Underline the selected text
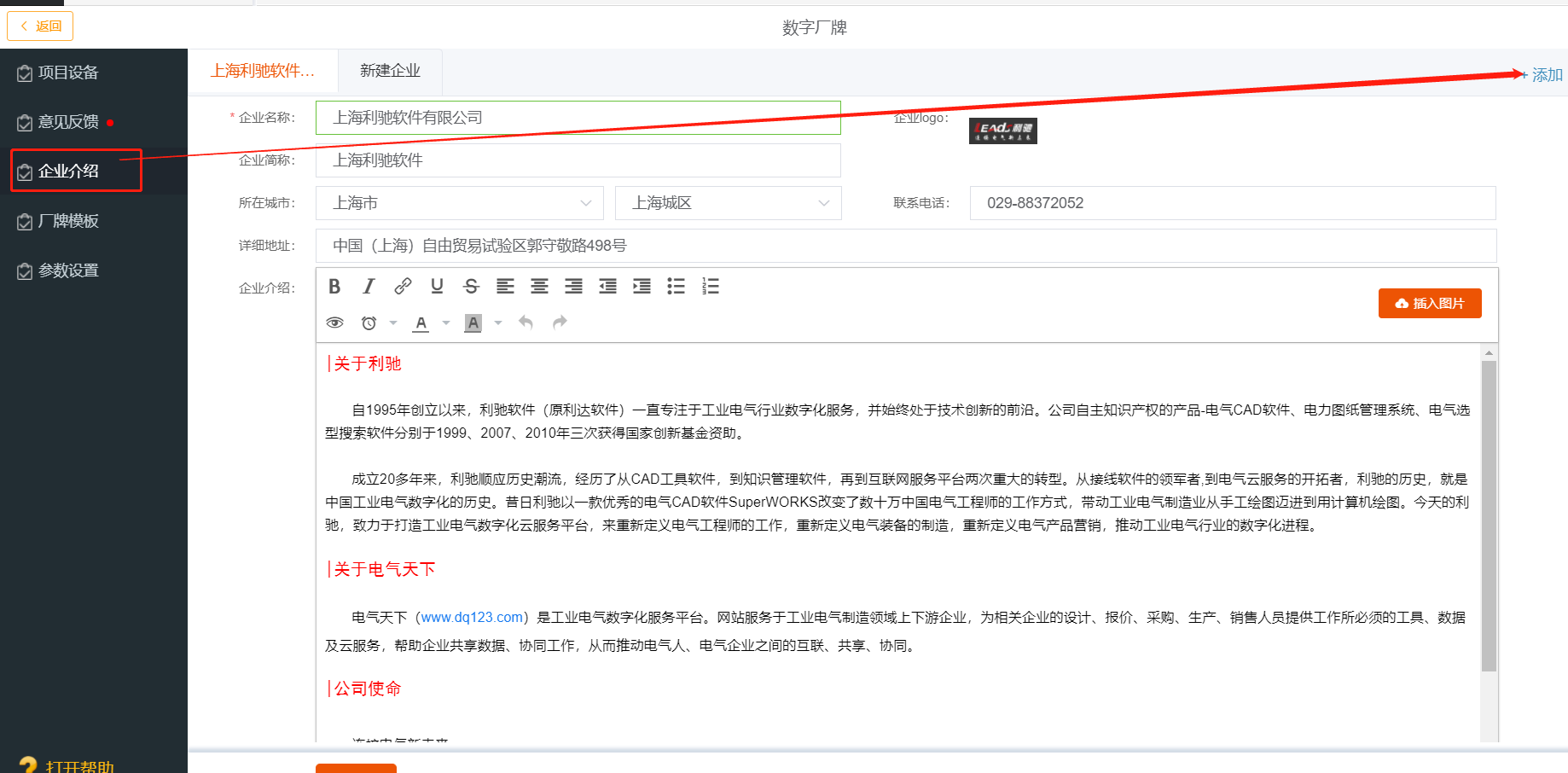 [x=437, y=287]
